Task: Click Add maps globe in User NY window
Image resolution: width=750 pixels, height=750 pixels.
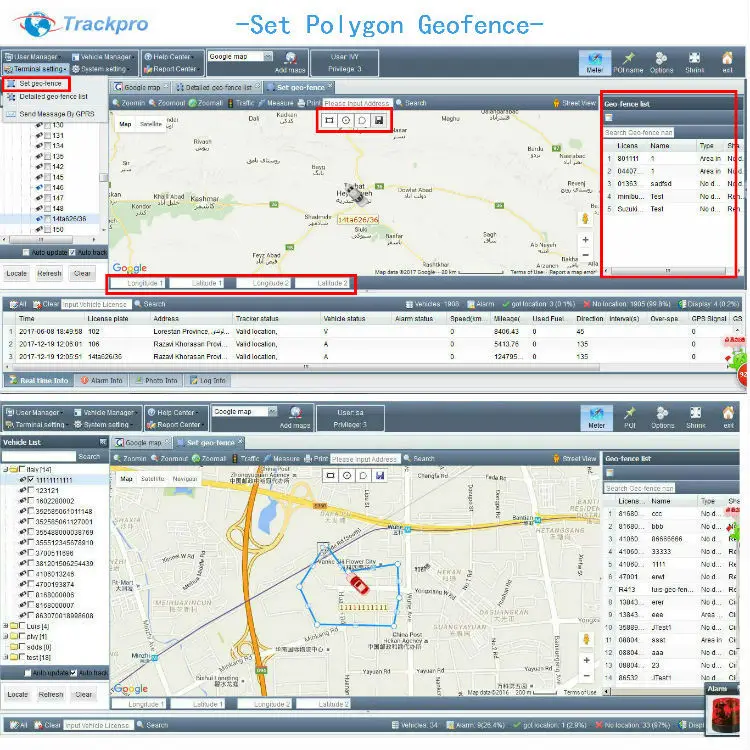Action: pyautogui.click(x=290, y=58)
